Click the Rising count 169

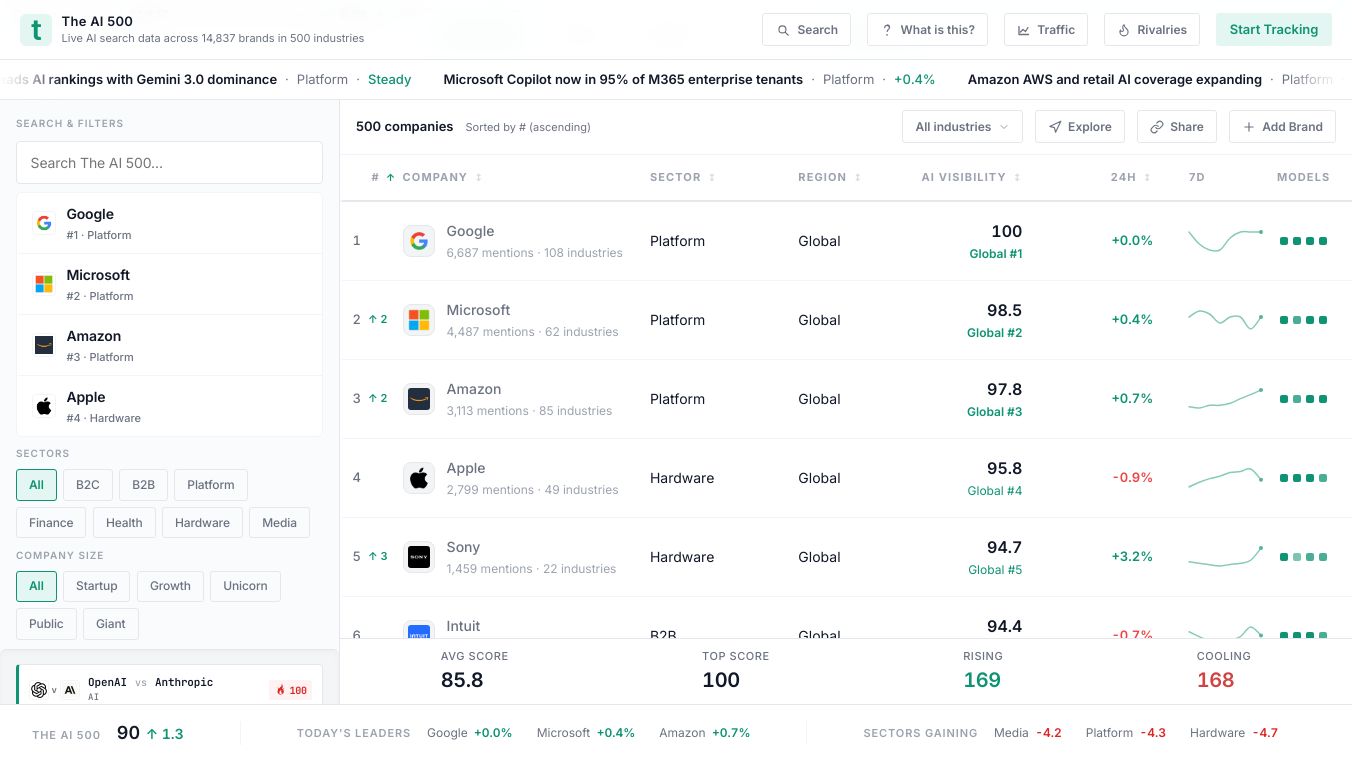982,680
